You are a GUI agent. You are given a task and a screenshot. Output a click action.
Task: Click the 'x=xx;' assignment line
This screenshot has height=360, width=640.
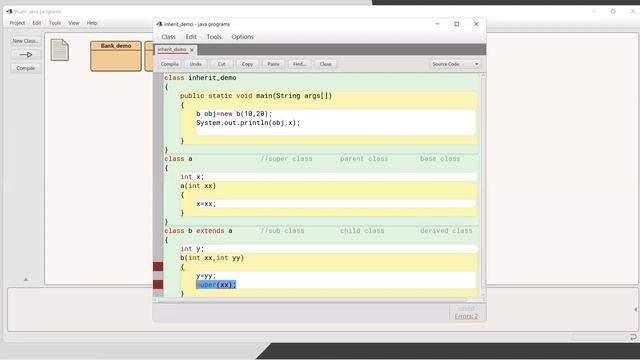pyautogui.click(x=206, y=204)
